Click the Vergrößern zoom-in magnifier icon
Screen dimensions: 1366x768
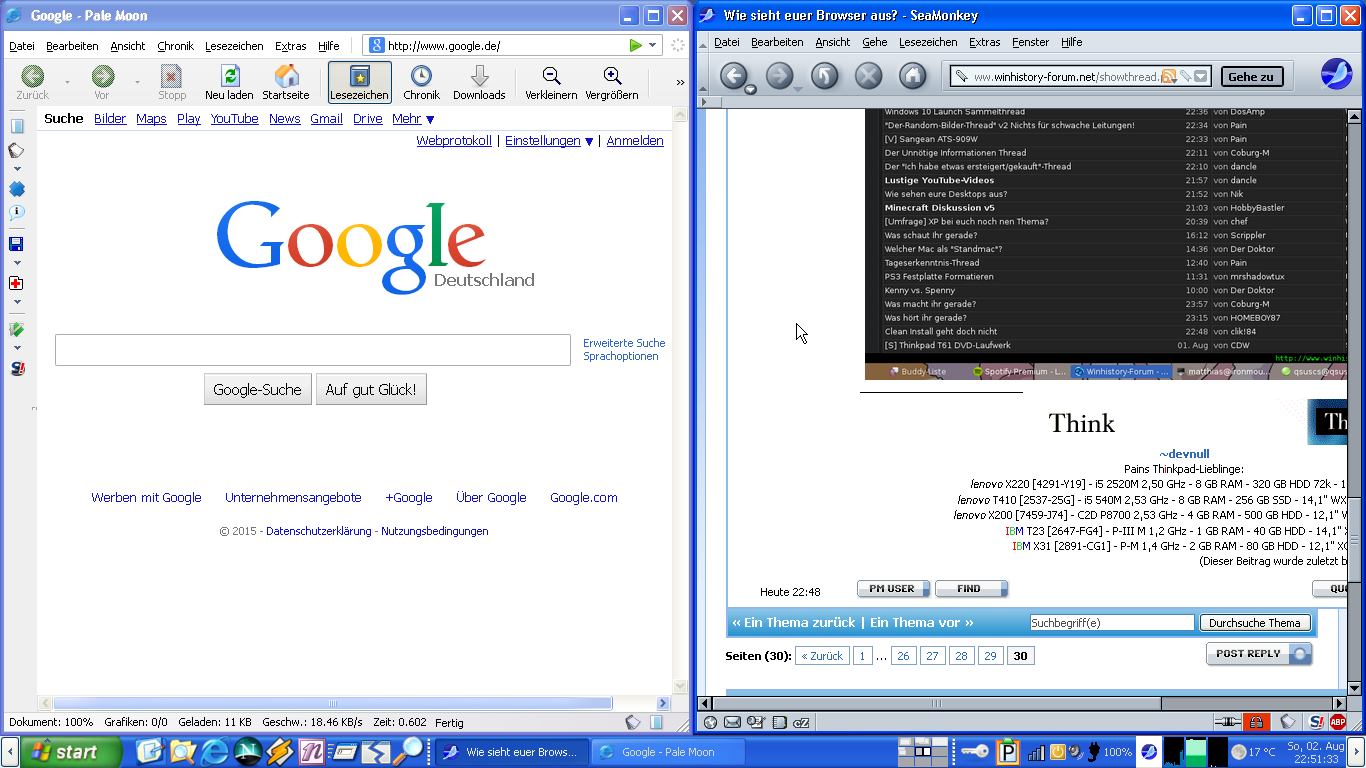[x=612, y=77]
